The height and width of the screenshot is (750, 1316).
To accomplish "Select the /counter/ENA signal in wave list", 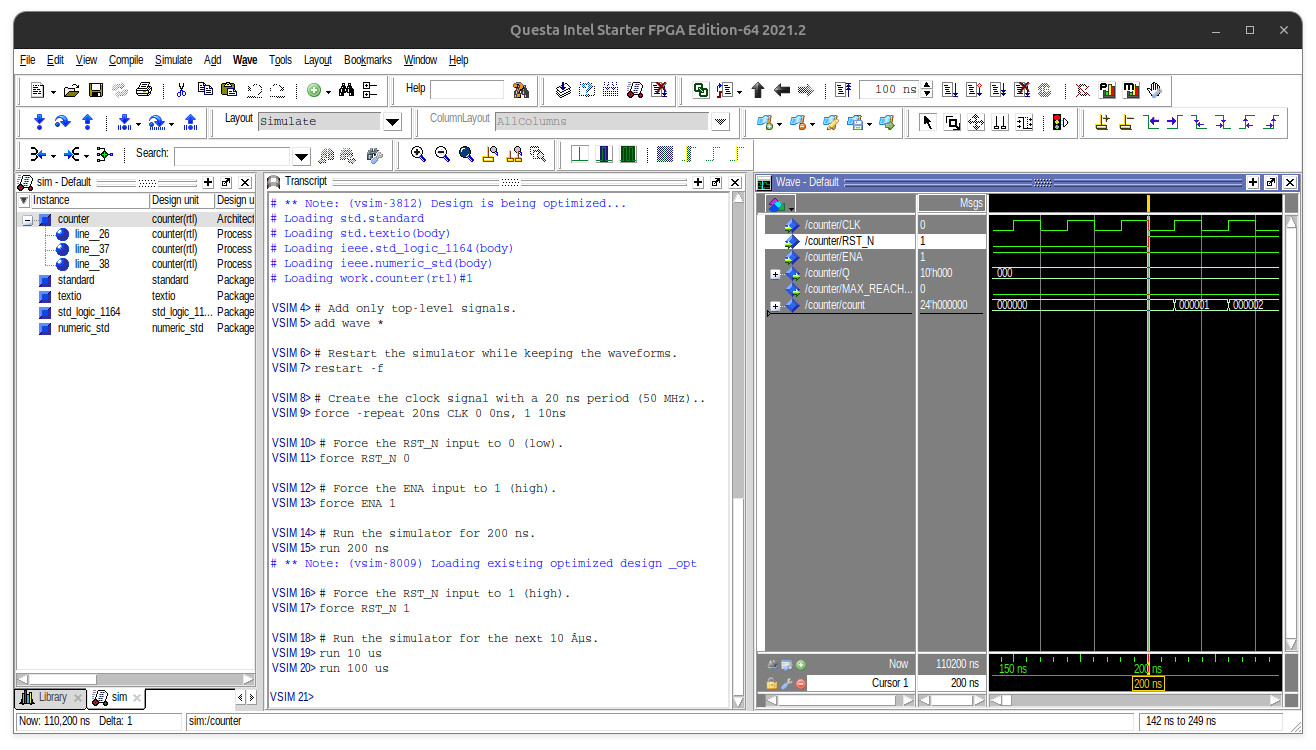I will tap(833, 257).
